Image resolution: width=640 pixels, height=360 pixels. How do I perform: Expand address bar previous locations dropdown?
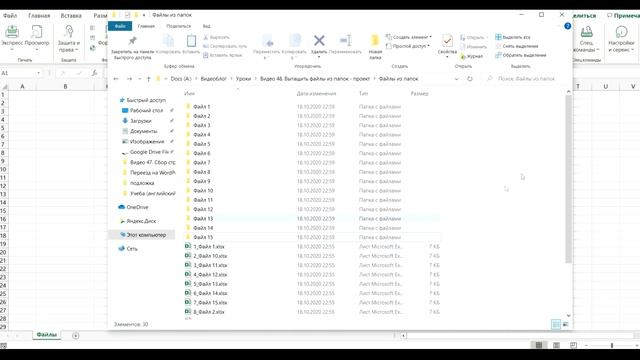click(x=456, y=79)
